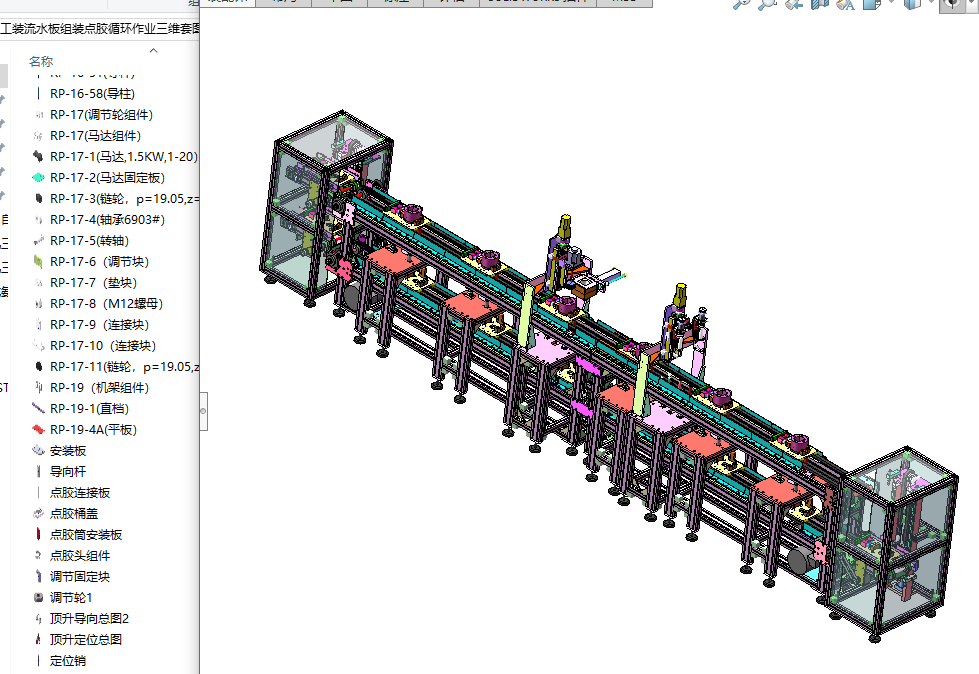979x674 pixels.
Task: Click the dark red 点胶筒安装板 icon
Action: point(38,535)
